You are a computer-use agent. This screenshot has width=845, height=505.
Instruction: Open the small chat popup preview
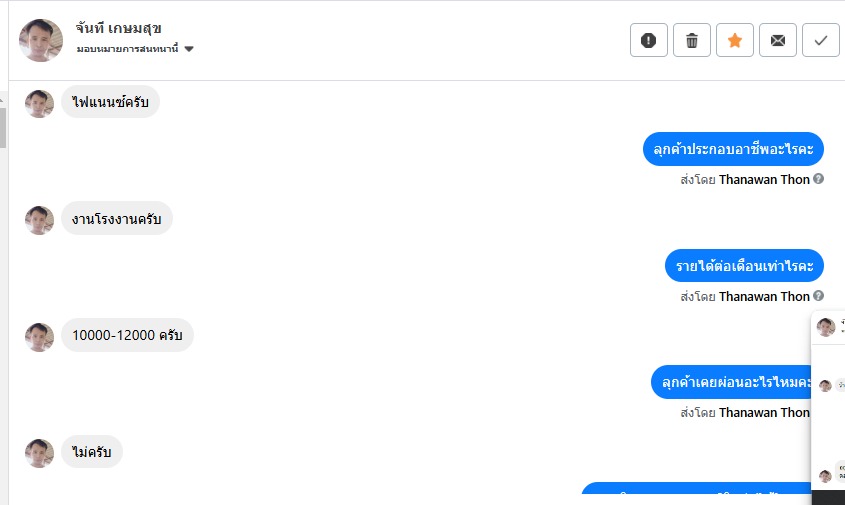point(828,400)
